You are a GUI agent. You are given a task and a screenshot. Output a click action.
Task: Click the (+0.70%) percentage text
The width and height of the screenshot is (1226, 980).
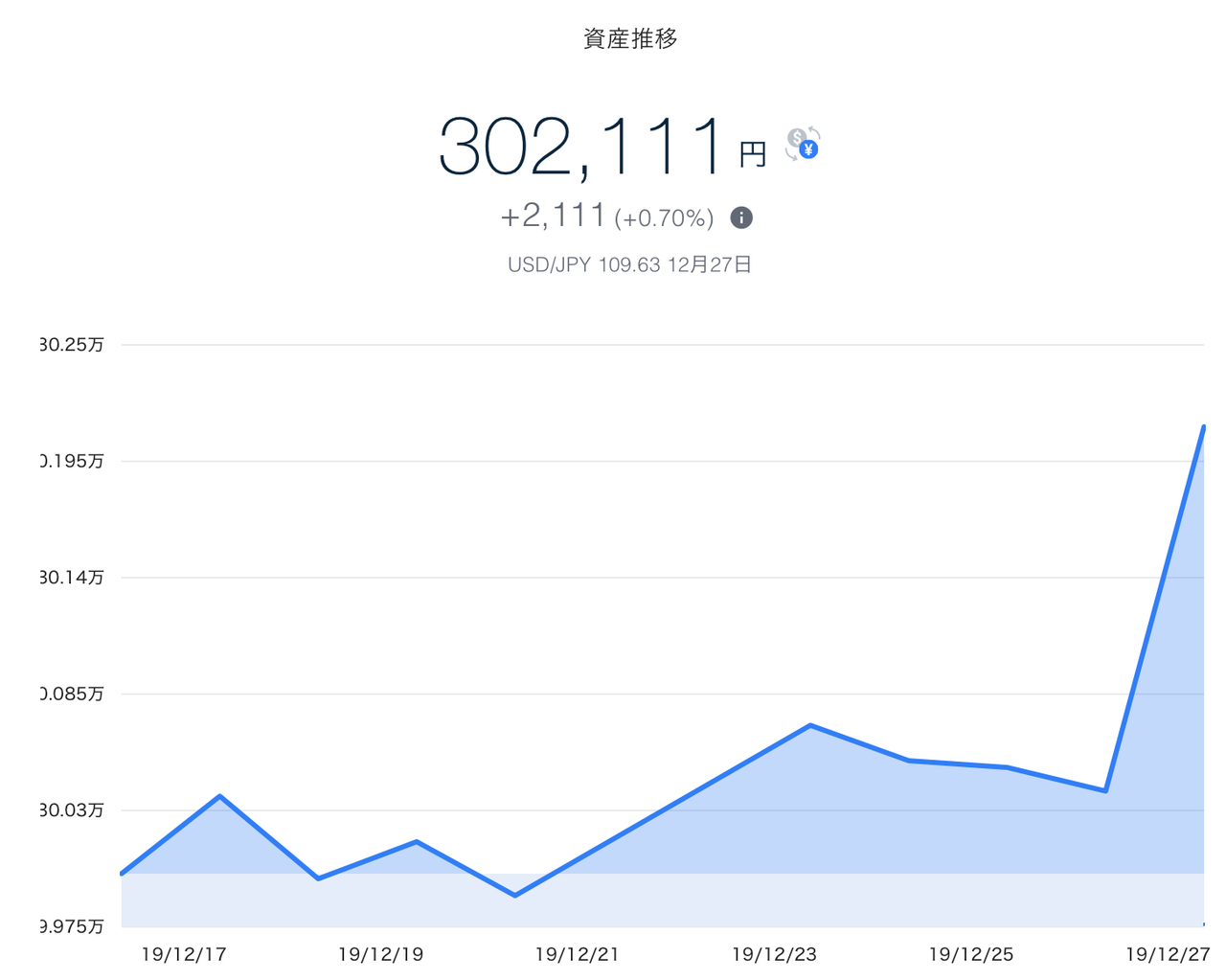(665, 218)
